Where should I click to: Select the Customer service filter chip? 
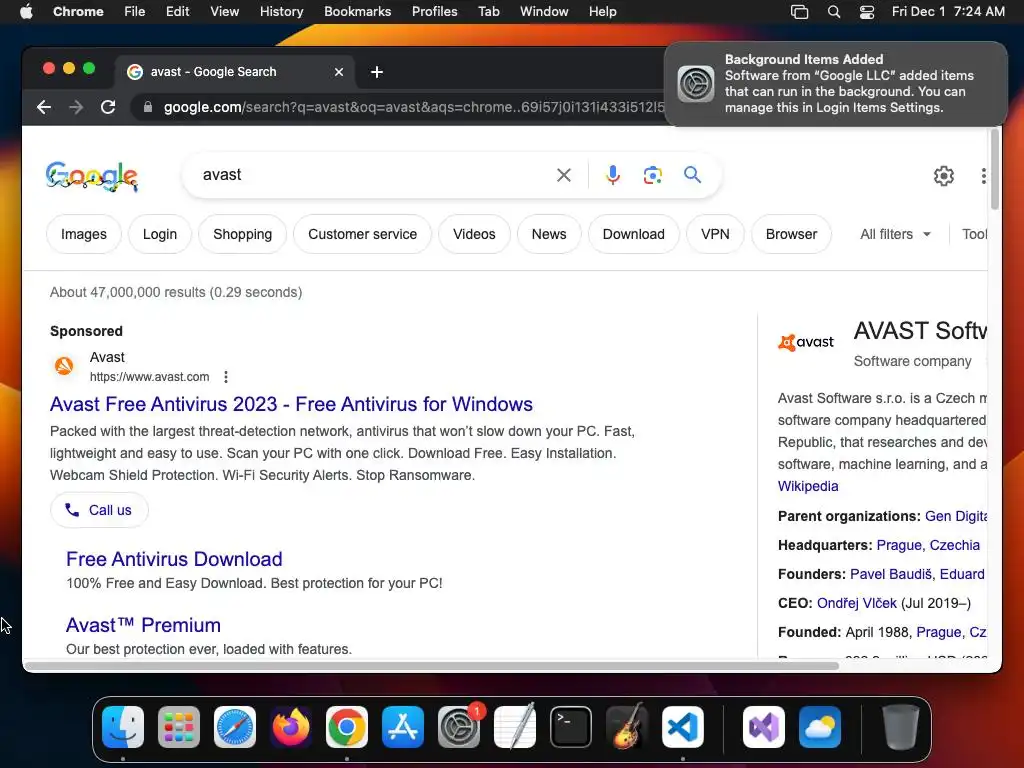[x=362, y=234]
